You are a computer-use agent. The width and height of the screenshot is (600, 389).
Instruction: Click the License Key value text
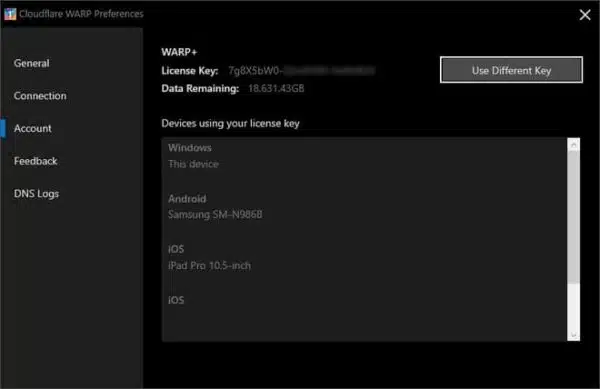click(302, 71)
